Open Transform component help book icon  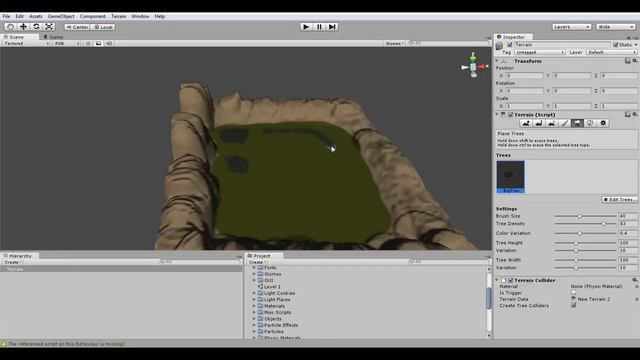click(x=628, y=61)
